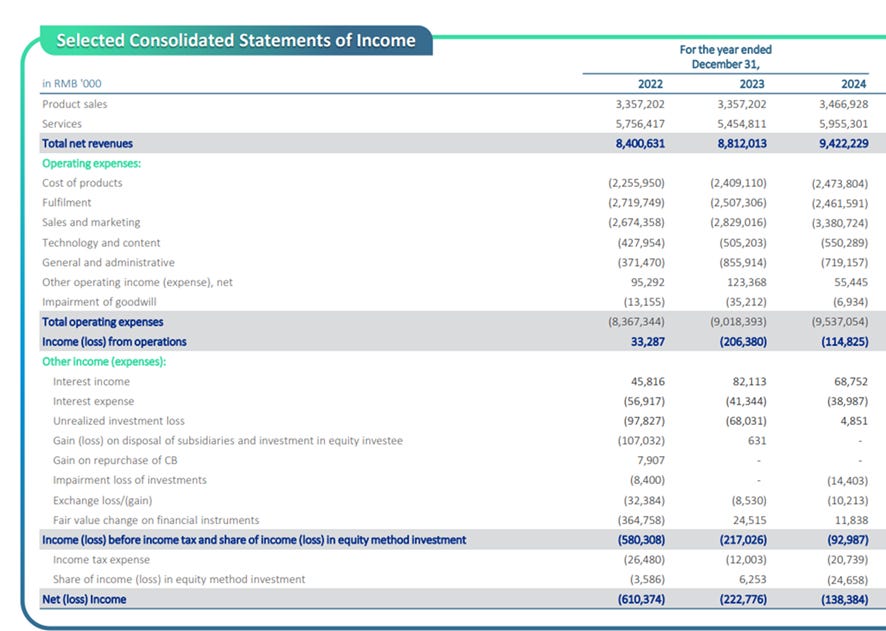Select the 2024 column header
This screenshot has width=886, height=631.
coord(854,84)
